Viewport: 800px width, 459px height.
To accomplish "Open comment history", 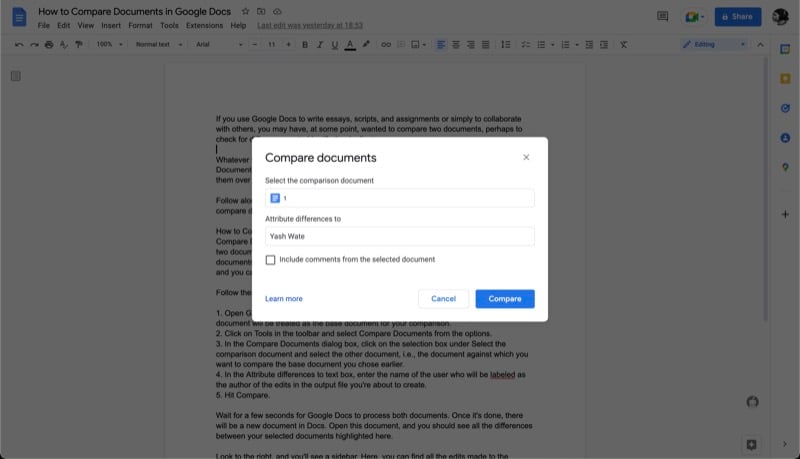I will tap(662, 16).
